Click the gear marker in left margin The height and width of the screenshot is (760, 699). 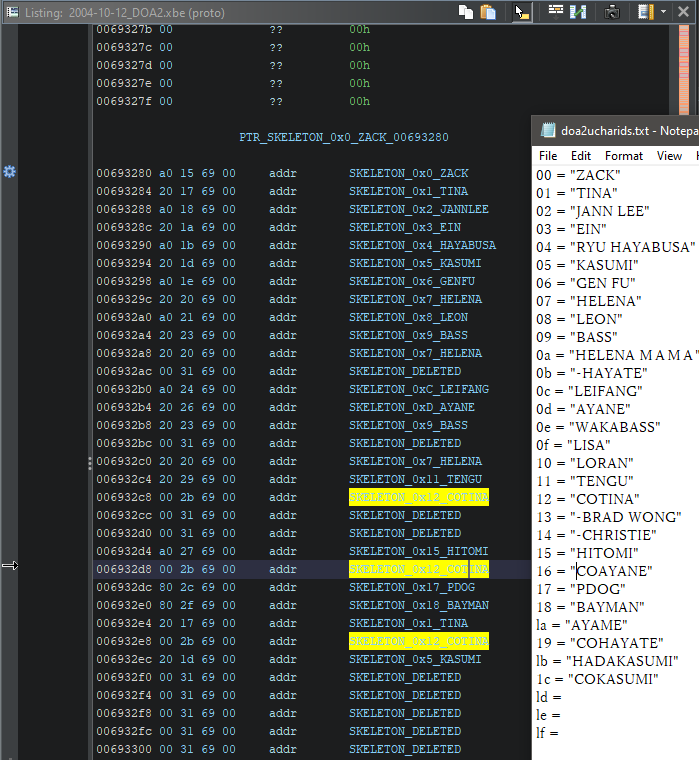[9, 172]
